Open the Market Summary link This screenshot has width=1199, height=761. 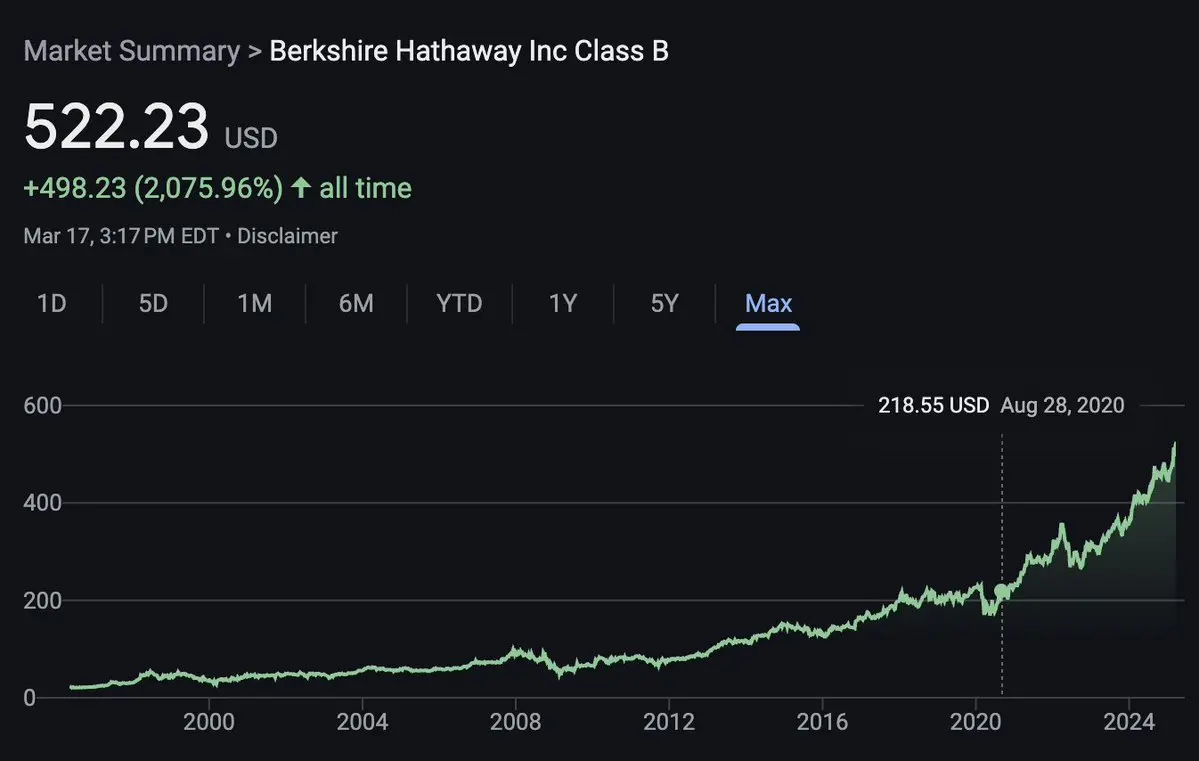click(132, 51)
